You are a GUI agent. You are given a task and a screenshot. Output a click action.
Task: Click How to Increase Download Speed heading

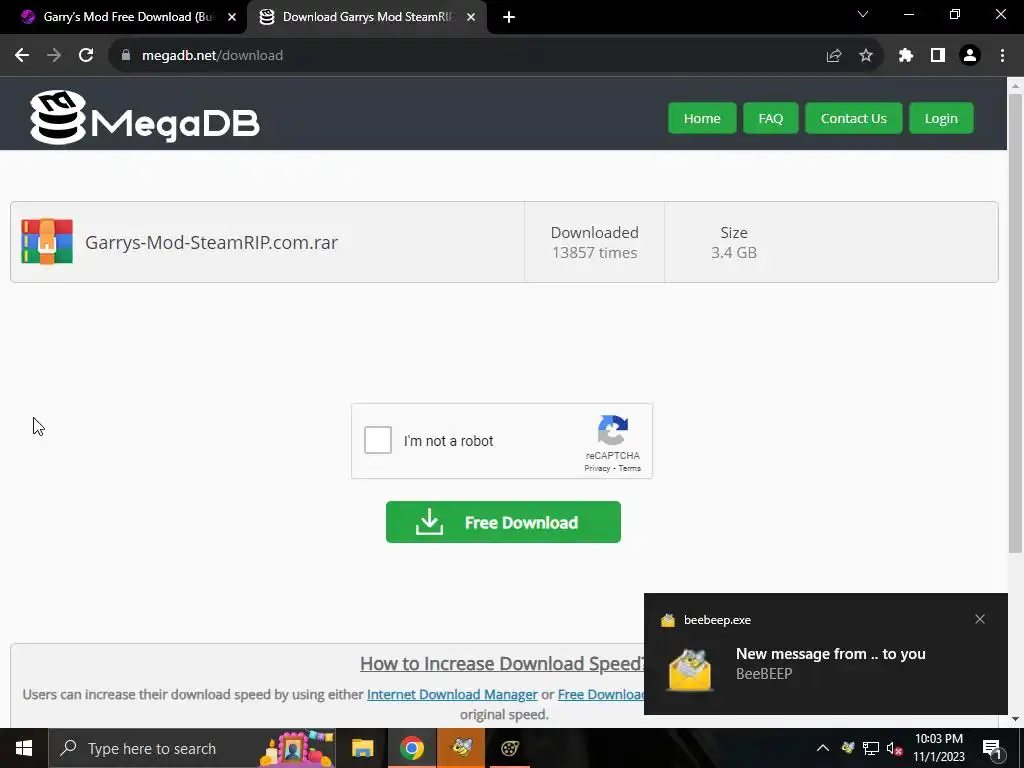point(502,664)
